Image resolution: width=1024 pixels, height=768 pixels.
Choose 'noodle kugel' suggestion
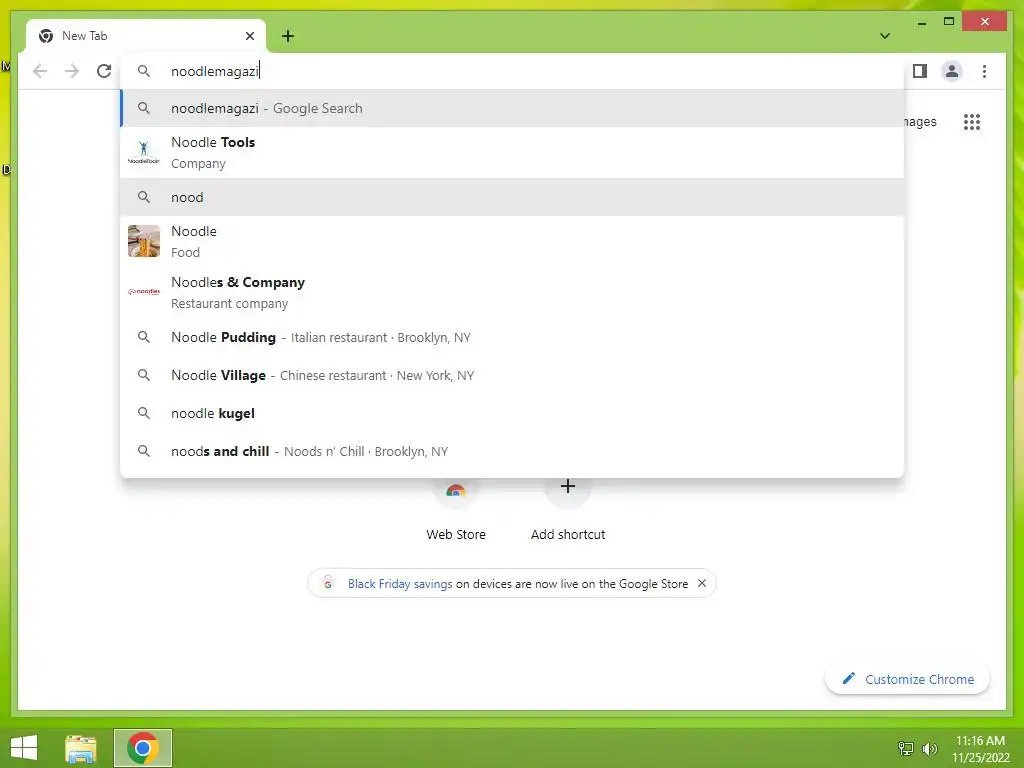[512, 413]
